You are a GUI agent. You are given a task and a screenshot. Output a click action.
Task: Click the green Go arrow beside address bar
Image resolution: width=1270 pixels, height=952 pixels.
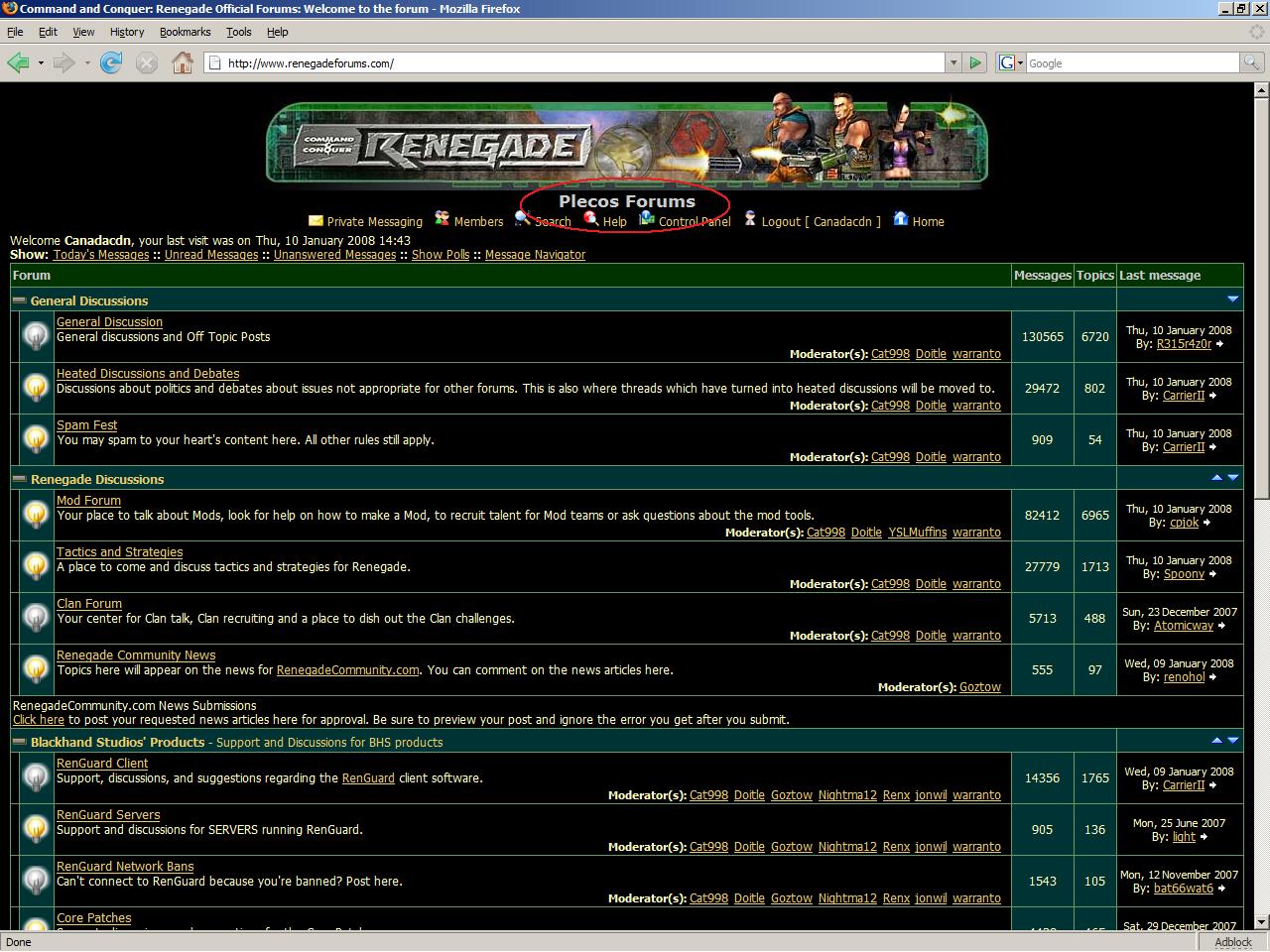[975, 63]
